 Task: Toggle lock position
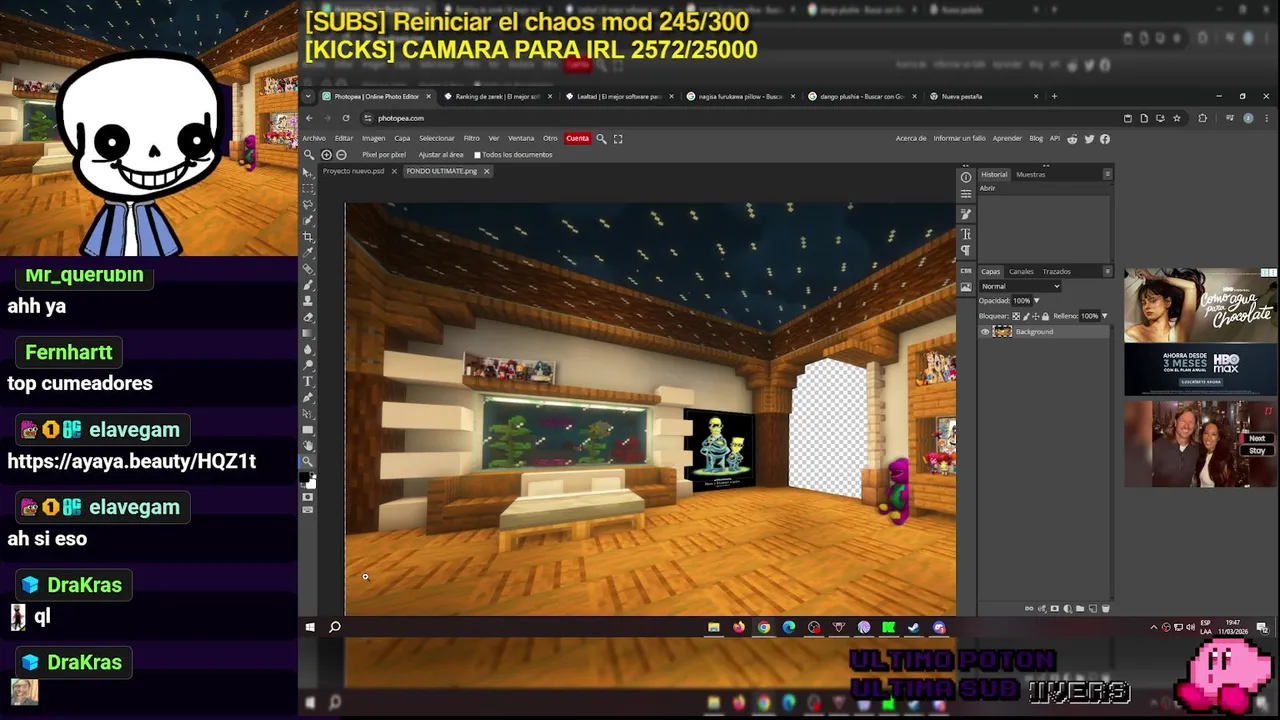1036,316
